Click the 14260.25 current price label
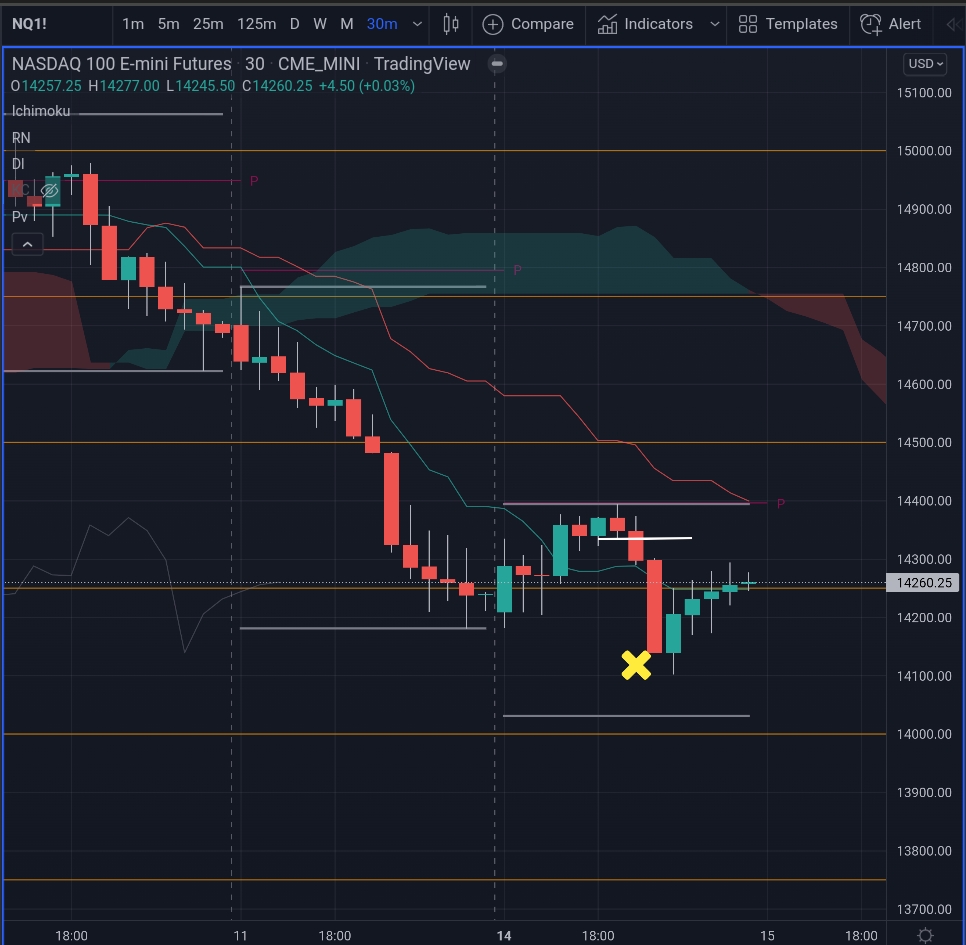Screen dimensions: 966x945 click(x=923, y=583)
